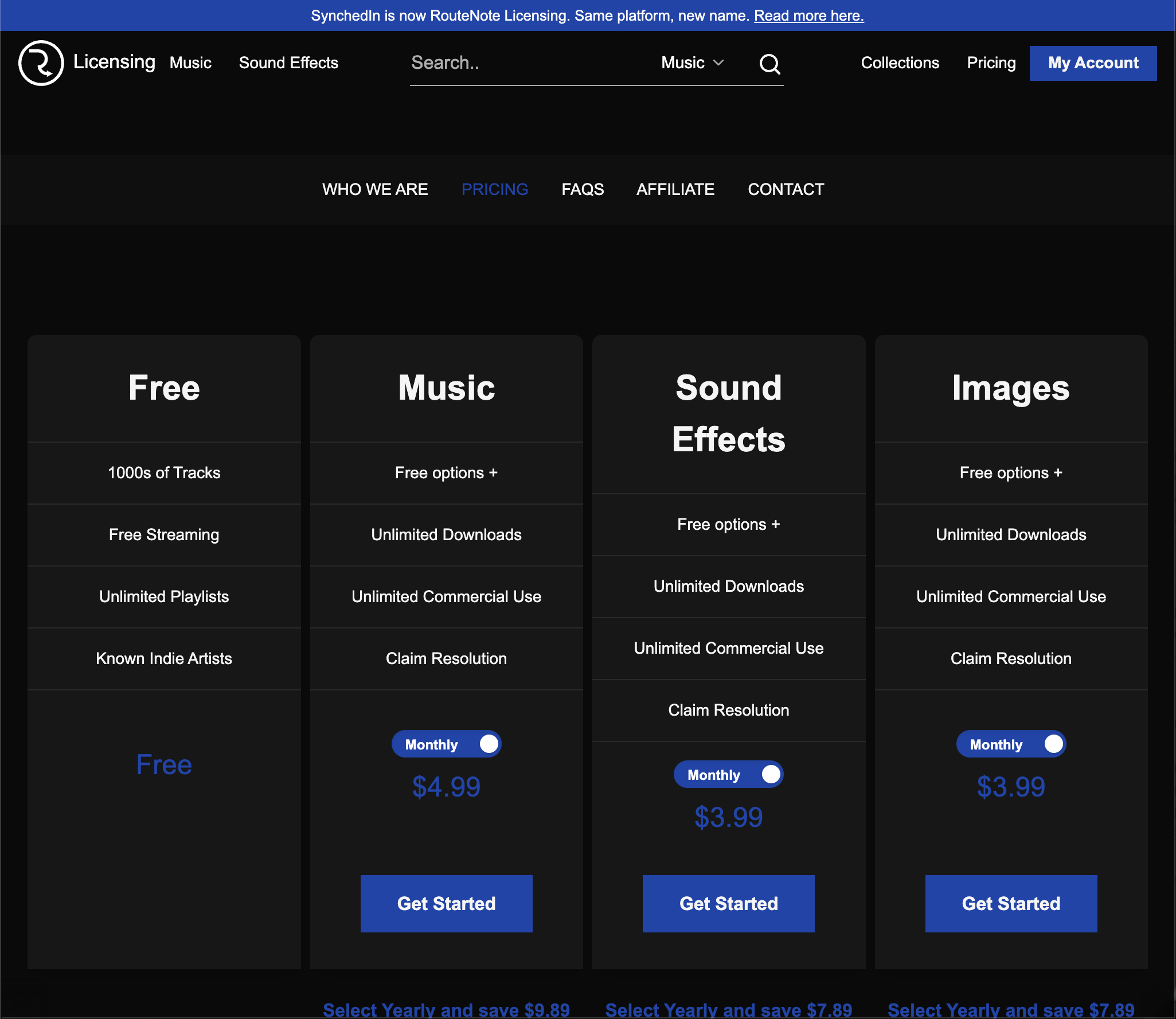Click Get Started under Images plan
1176x1019 pixels.
[x=1011, y=903]
